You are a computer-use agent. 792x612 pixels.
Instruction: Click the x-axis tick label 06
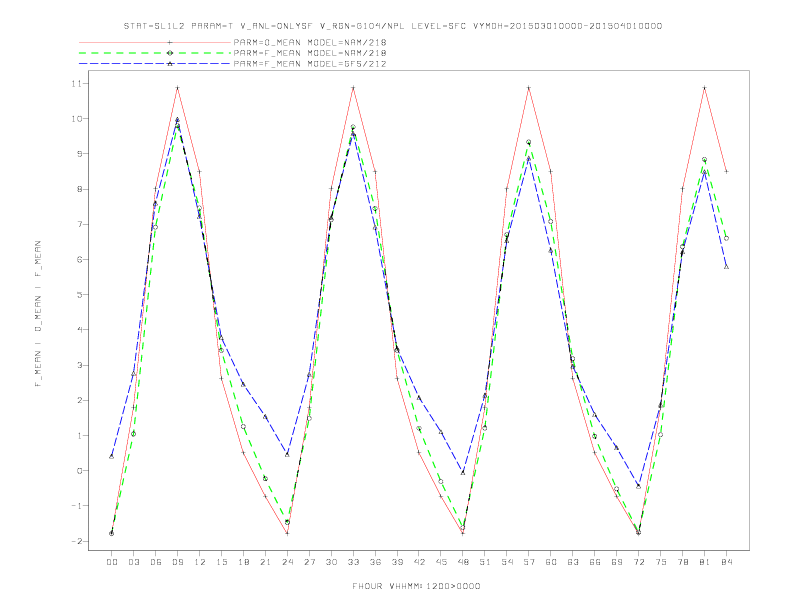156,562
